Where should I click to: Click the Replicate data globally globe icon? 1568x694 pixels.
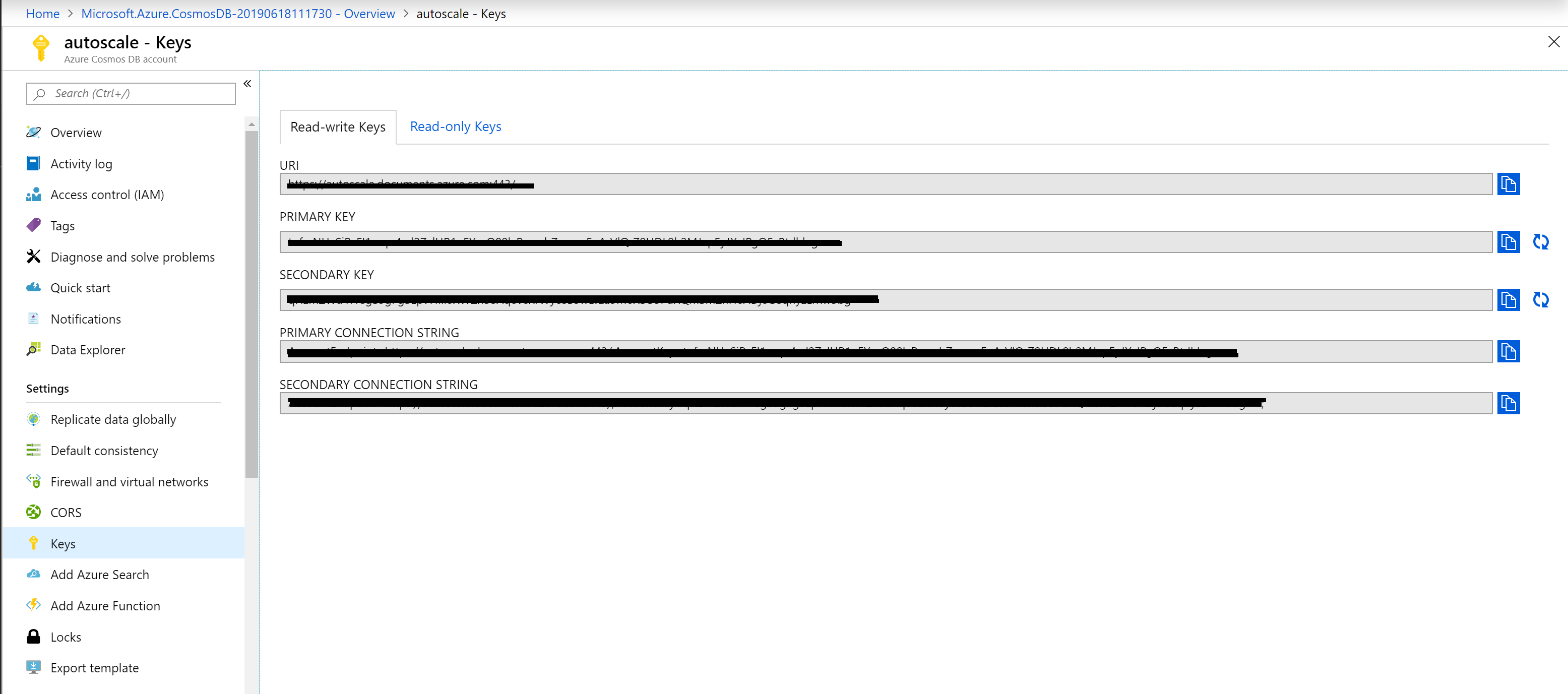point(33,419)
